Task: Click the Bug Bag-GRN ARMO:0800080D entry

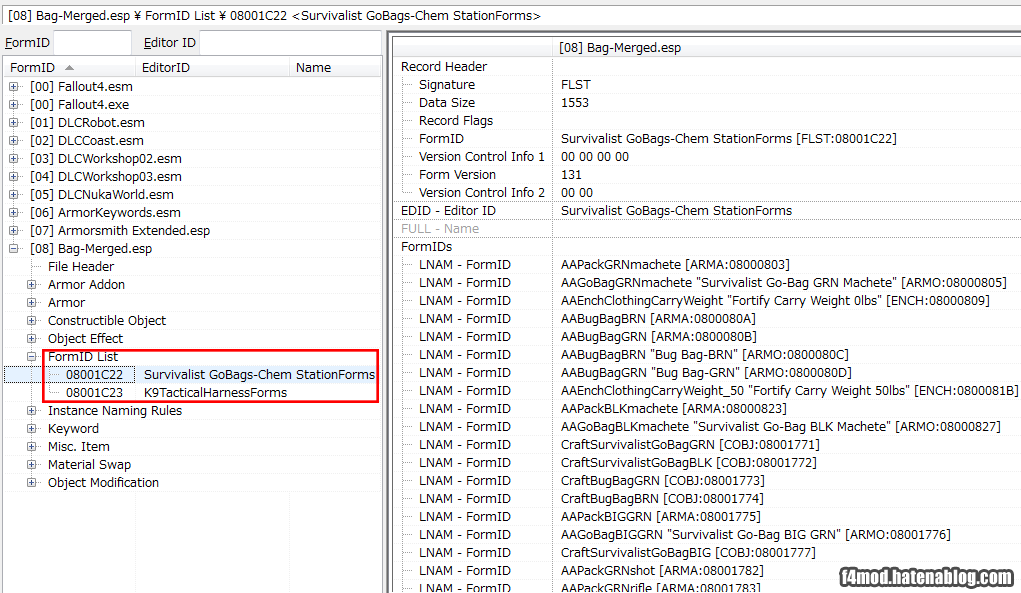Action: click(x=706, y=373)
